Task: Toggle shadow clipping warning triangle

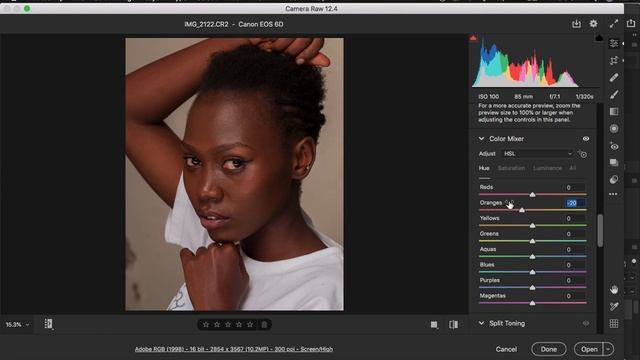Action: click(x=473, y=38)
